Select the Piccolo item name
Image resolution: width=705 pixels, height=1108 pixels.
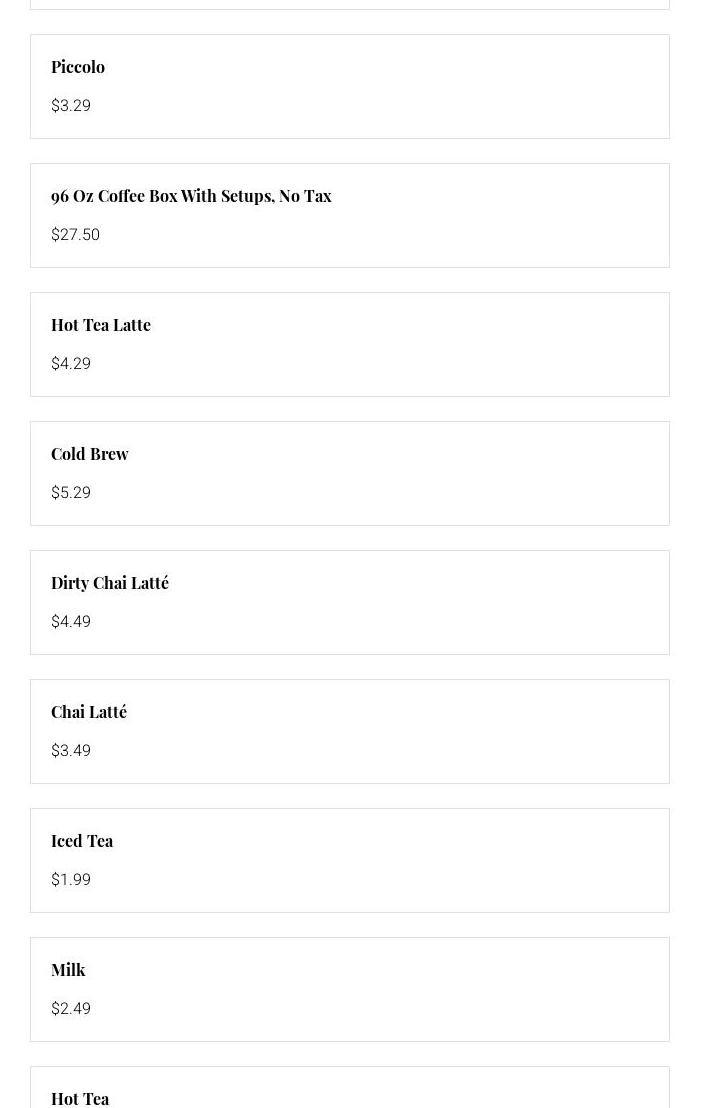pos(78,67)
